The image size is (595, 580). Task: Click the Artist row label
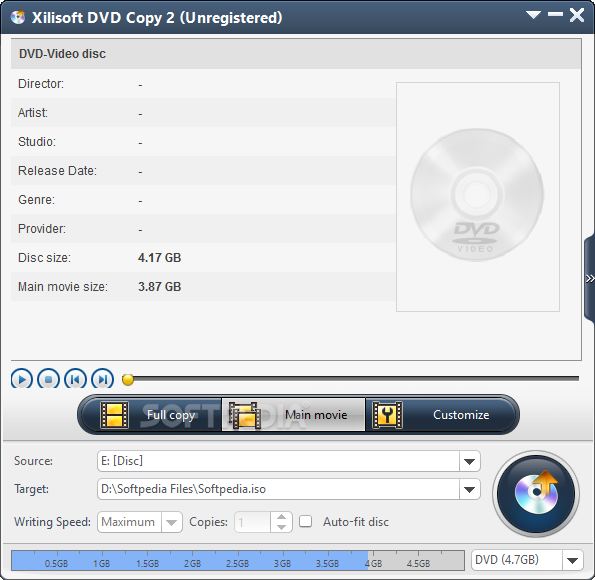[33, 113]
